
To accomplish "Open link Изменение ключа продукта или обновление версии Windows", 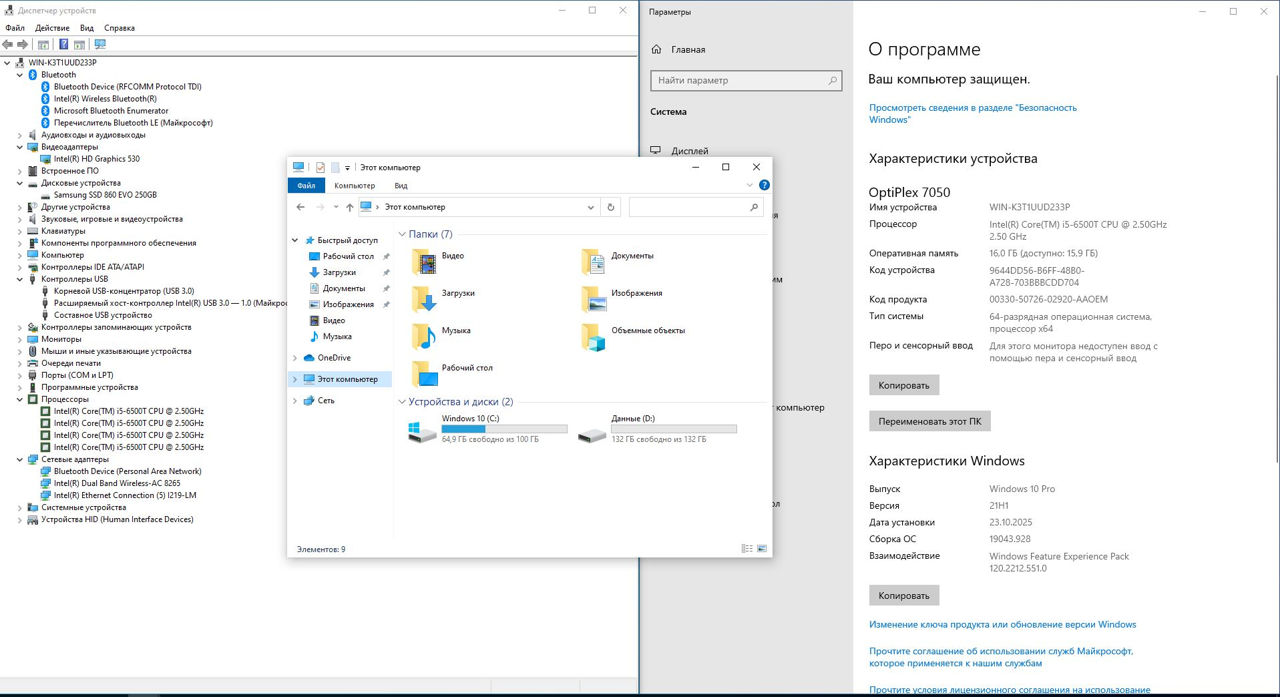I will point(1002,625).
